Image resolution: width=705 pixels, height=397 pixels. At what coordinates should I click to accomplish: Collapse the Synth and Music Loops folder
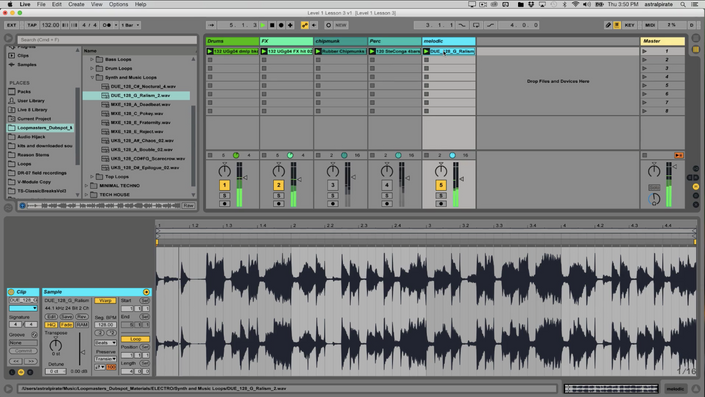[92, 77]
